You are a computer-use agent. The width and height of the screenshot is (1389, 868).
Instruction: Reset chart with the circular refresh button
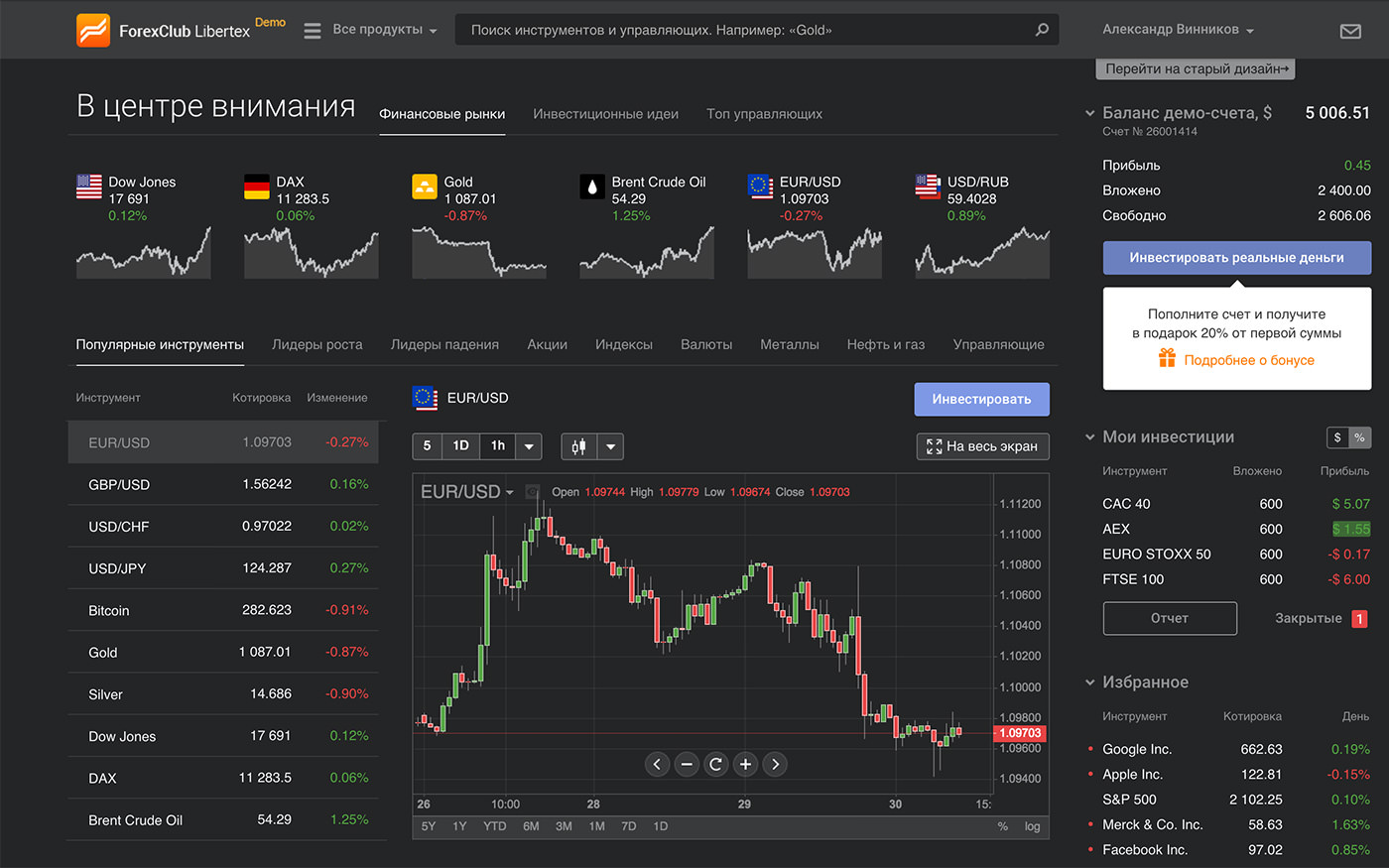pos(715,764)
